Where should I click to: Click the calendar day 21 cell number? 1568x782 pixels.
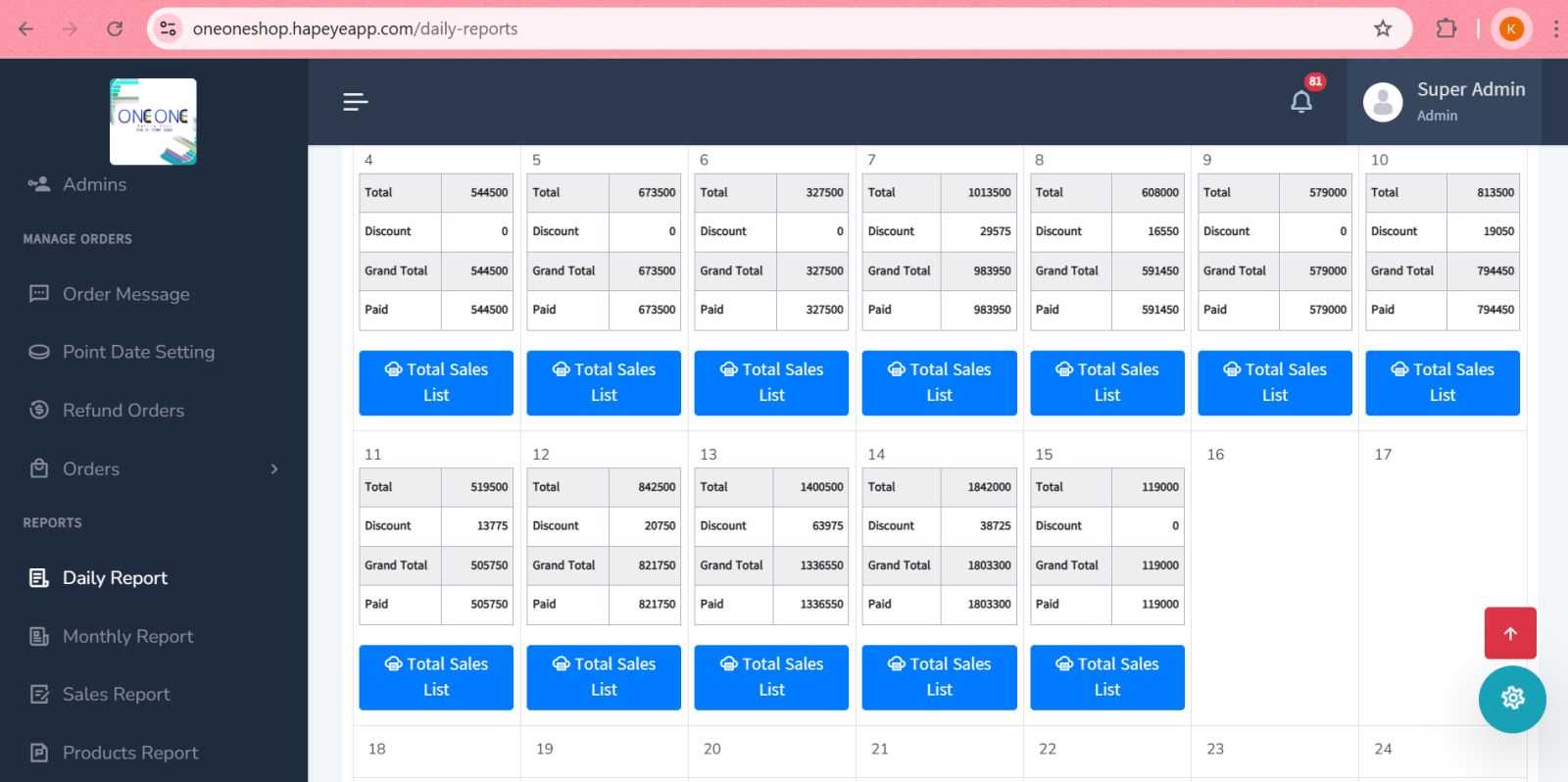880,749
